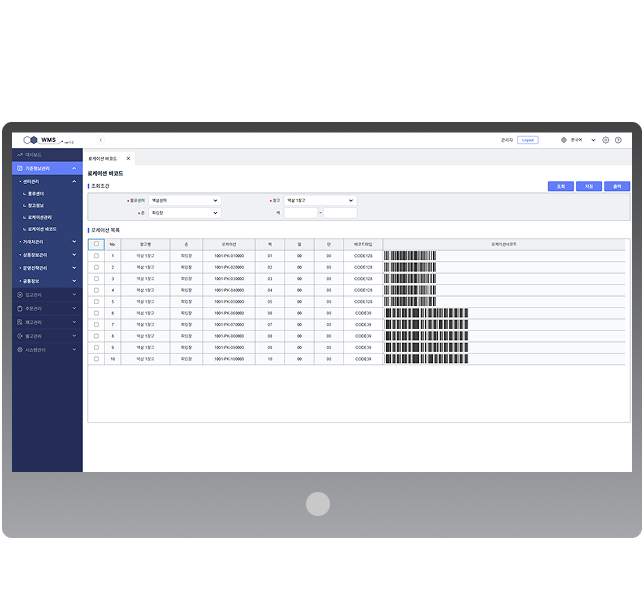The image size is (644, 600).
Task: Collapse the sidebar with the arrow icon
Action: (x=100, y=140)
